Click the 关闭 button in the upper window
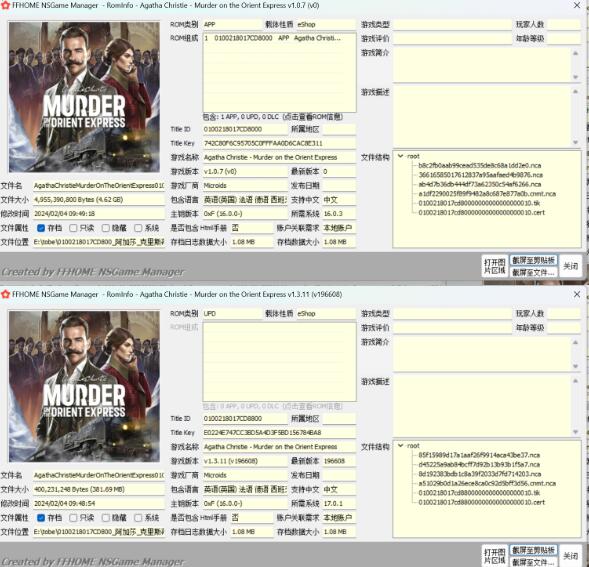The height and width of the screenshot is (567, 589). (570, 266)
